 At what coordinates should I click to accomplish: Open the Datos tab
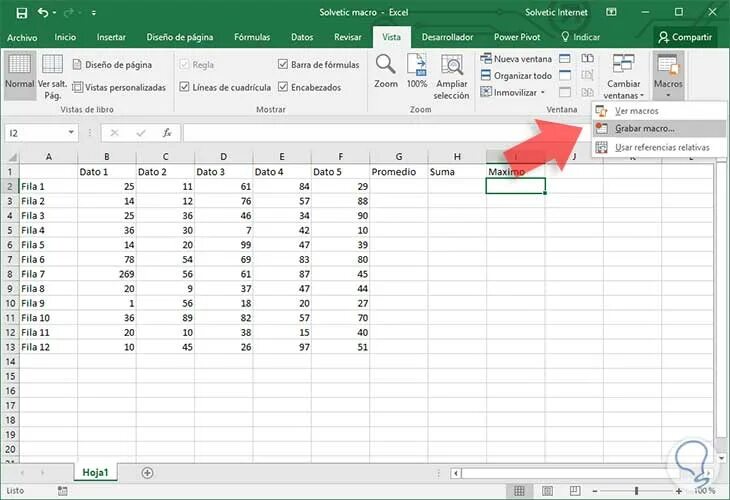(x=302, y=37)
